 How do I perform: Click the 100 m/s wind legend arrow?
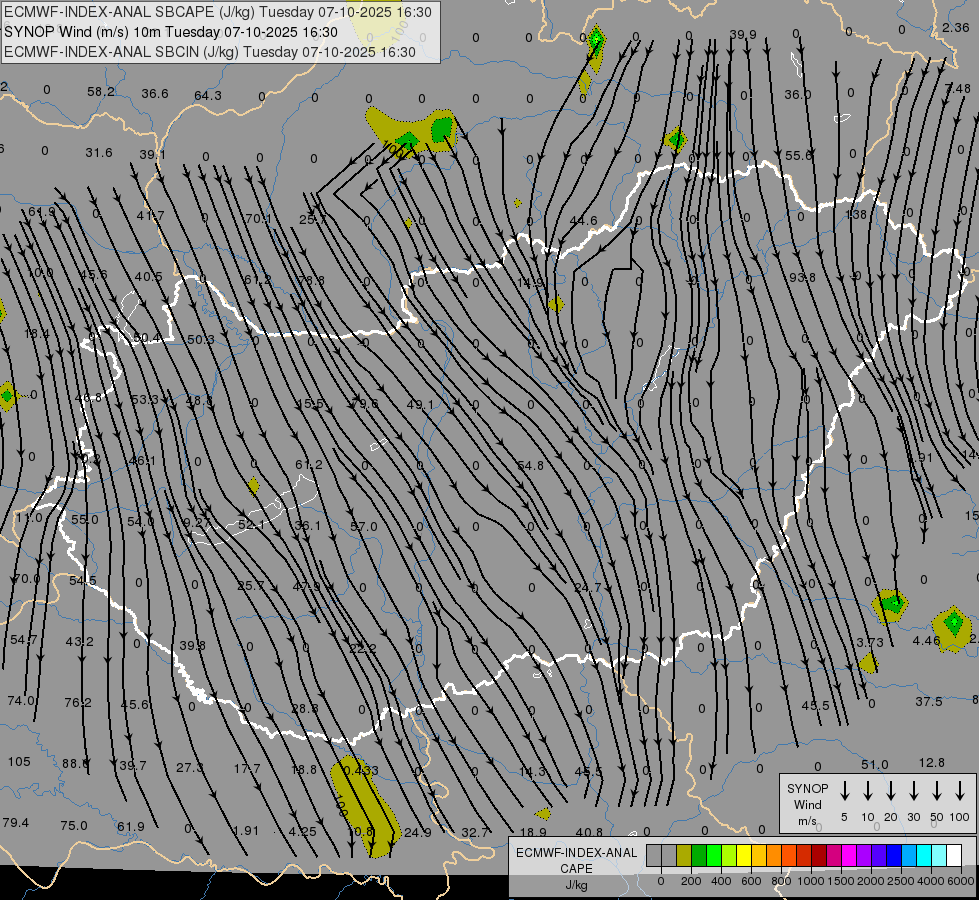(x=960, y=791)
